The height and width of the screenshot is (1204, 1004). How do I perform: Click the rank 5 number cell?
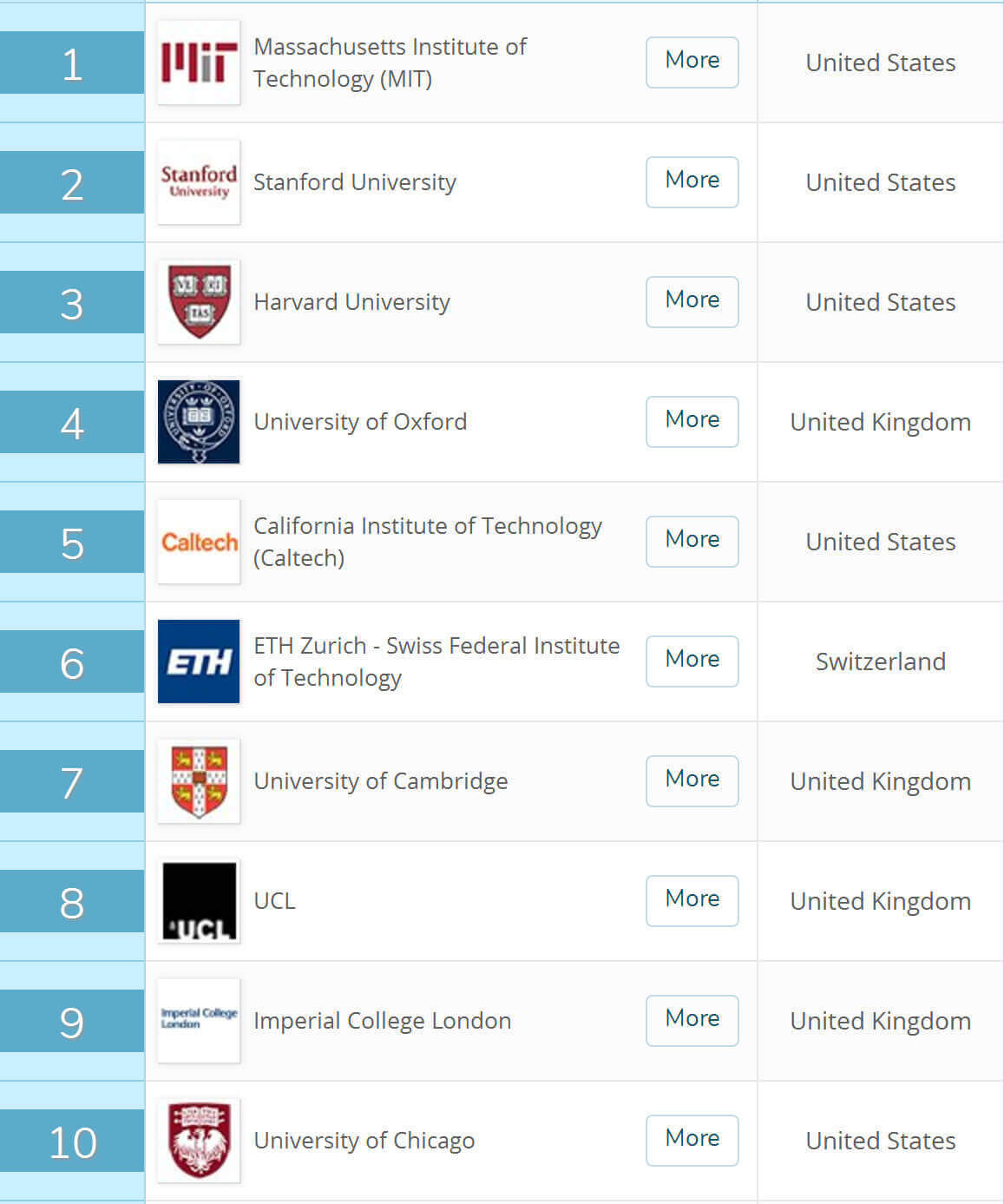72,542
